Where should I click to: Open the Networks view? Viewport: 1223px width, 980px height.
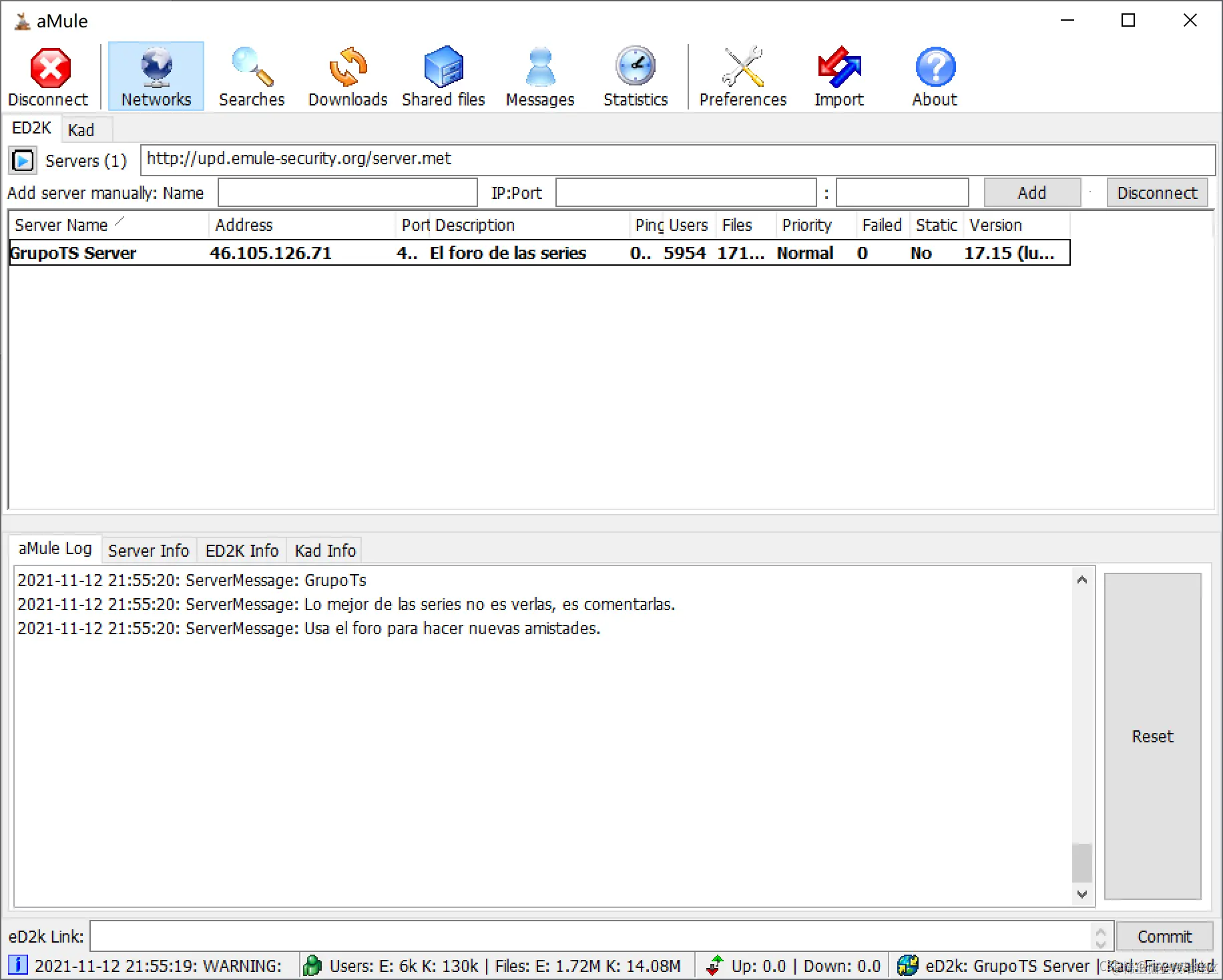[x=156, y=77]
